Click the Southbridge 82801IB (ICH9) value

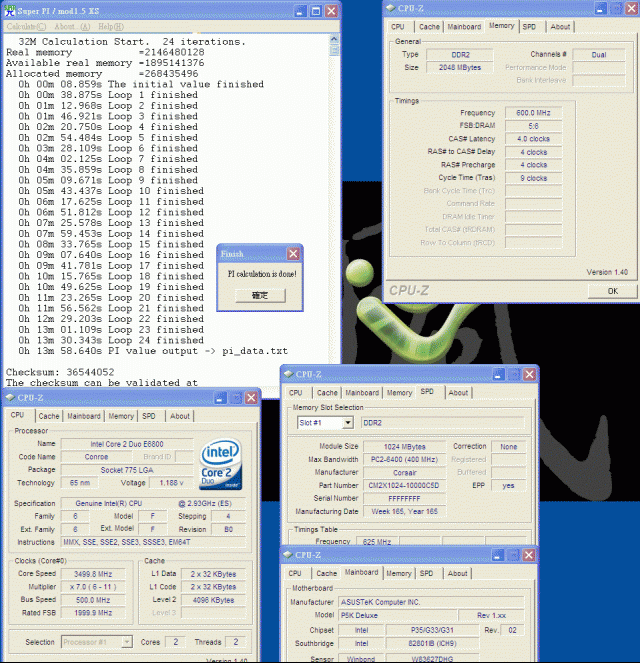click(432, 644)
